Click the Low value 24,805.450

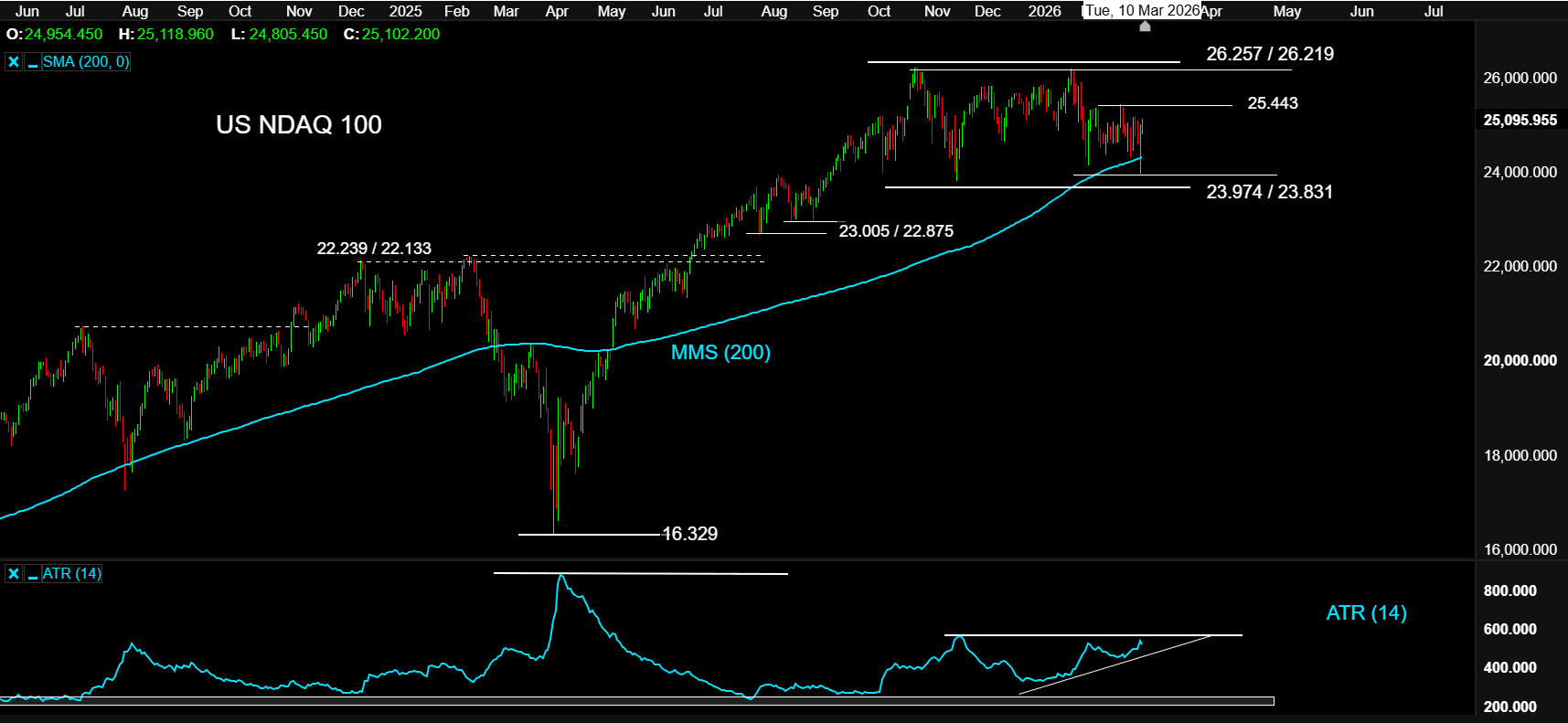(288, 35)
